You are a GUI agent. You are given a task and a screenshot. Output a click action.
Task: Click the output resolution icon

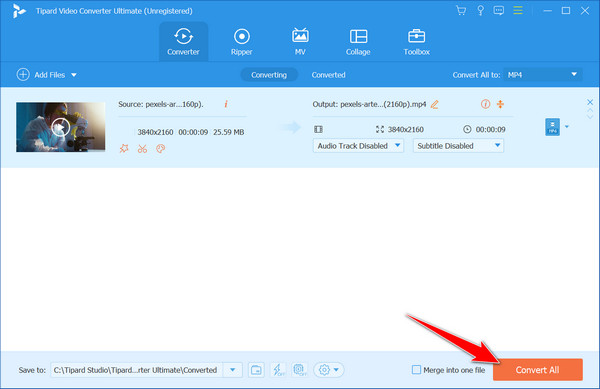click(380, 129)
